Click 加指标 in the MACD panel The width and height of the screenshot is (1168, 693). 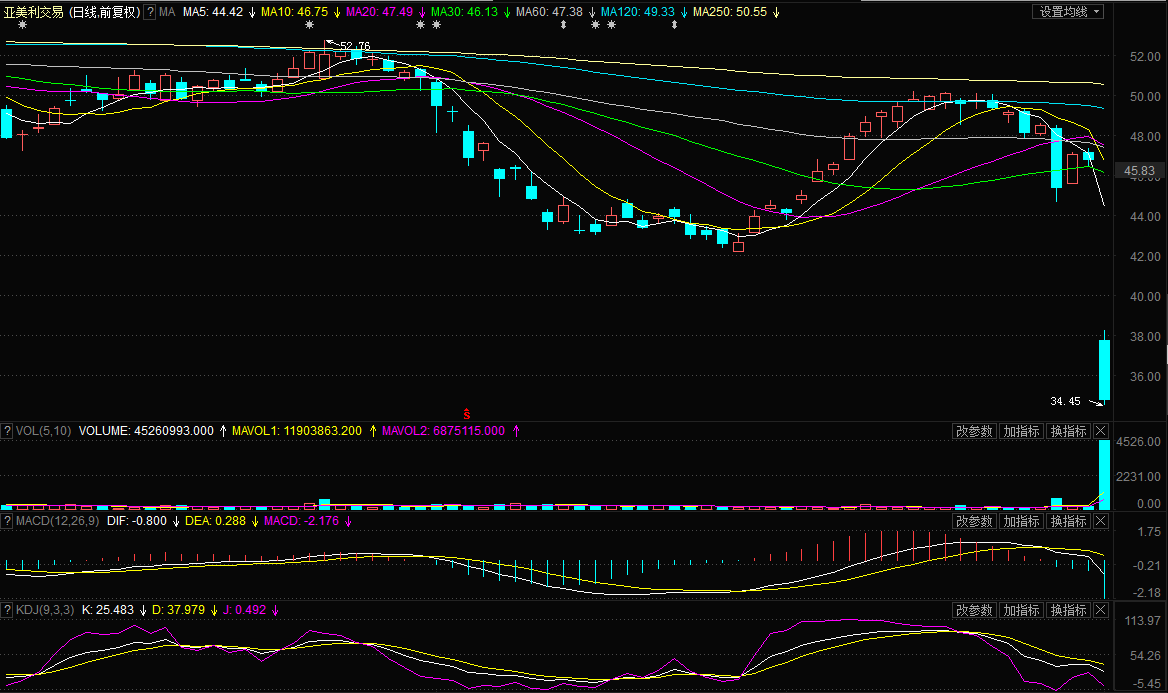coord(1021,521)
